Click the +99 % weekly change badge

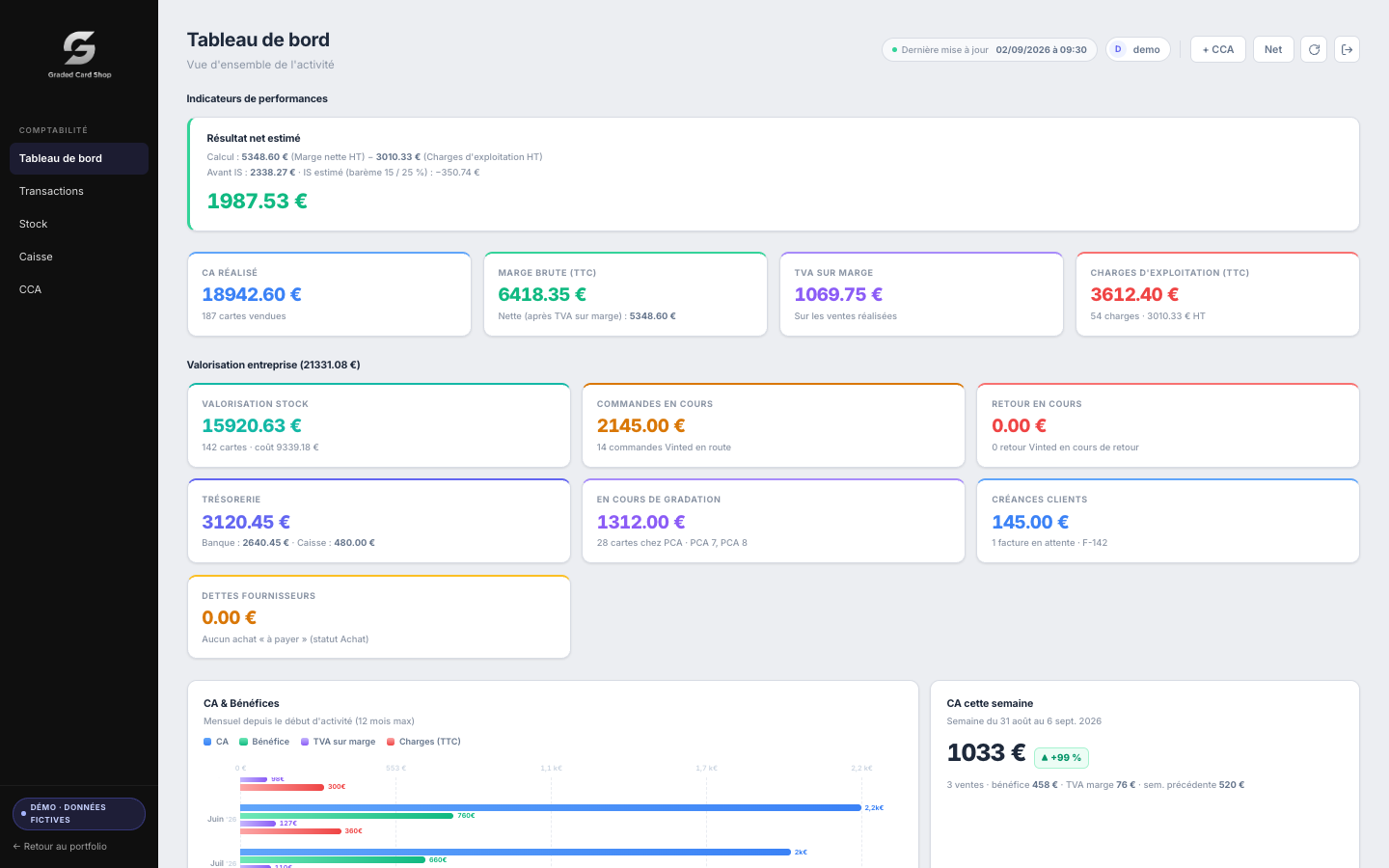(1061, 758)
